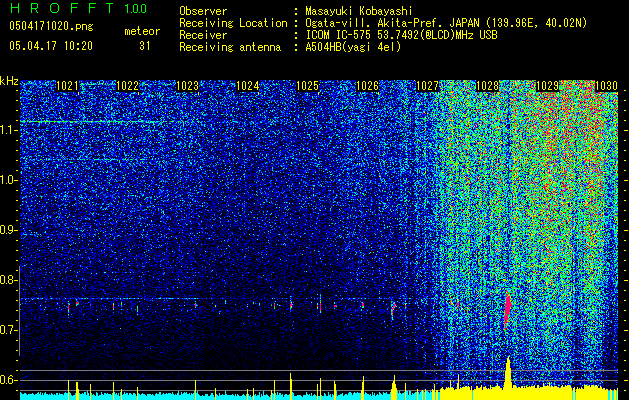The height and width of the screenshot is (400, 629).
Task: Click the 1028 time marker
Action: coord(487,86)
